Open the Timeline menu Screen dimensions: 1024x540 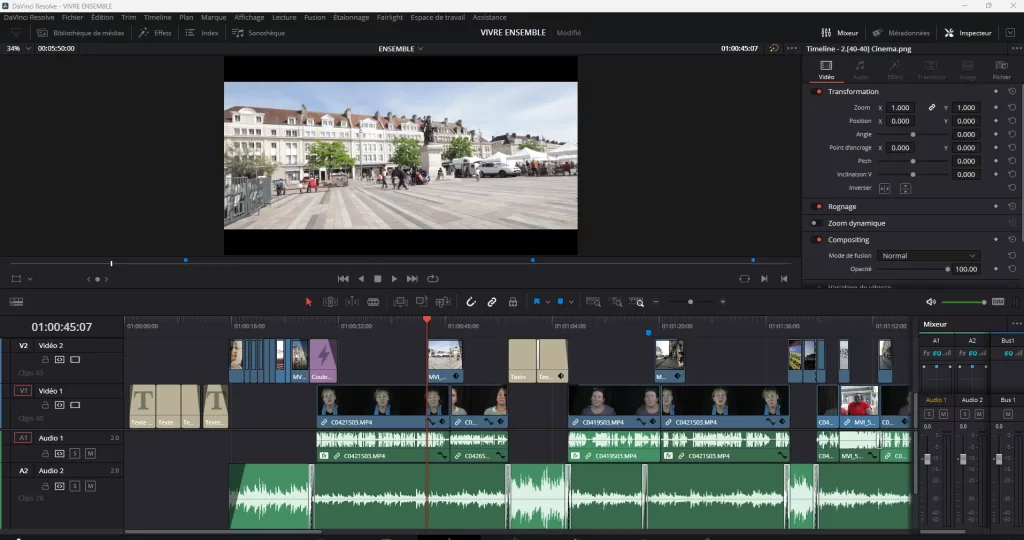tap(157, 17)
